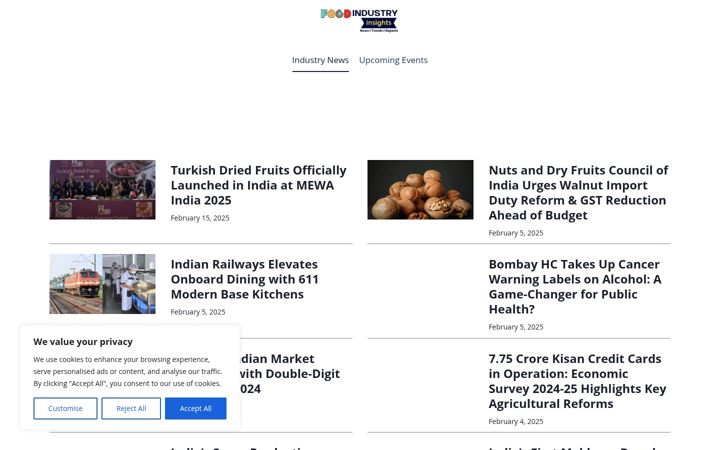Open the Indian Railways Onboard Dining article
This screenshot has height=450, width=720.
(244, 279)
